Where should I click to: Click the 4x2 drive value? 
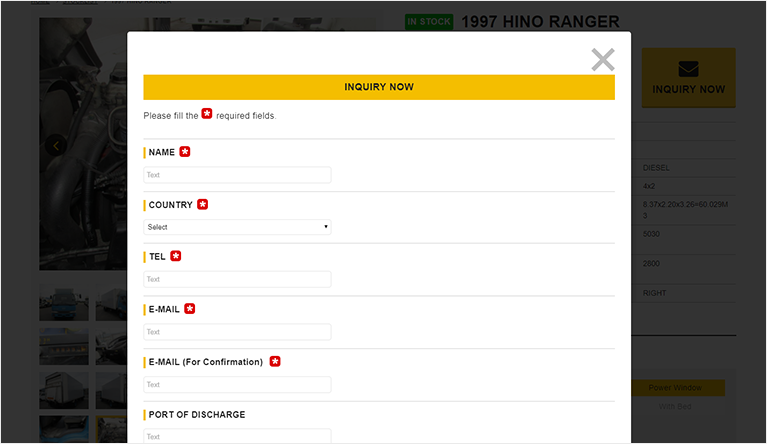[649, 186]
